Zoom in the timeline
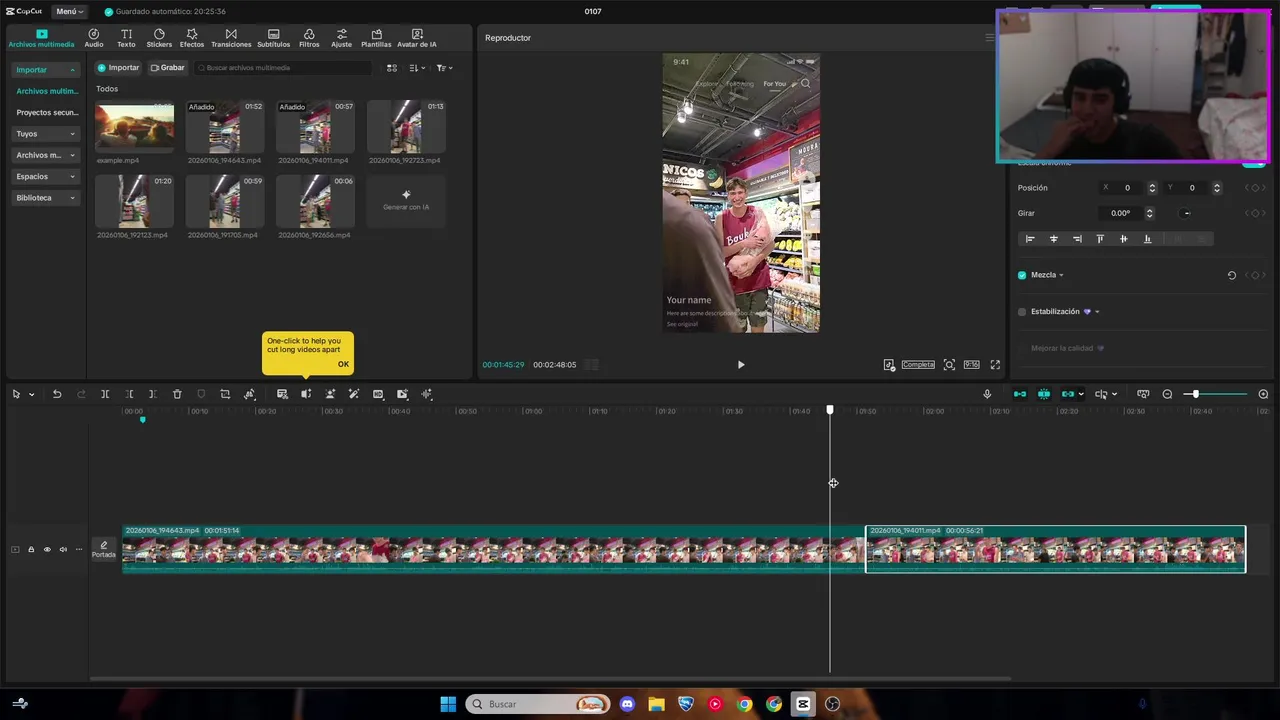This screenshot has height=720, width=1280. pyautogui.click(x=1263, y=394)
